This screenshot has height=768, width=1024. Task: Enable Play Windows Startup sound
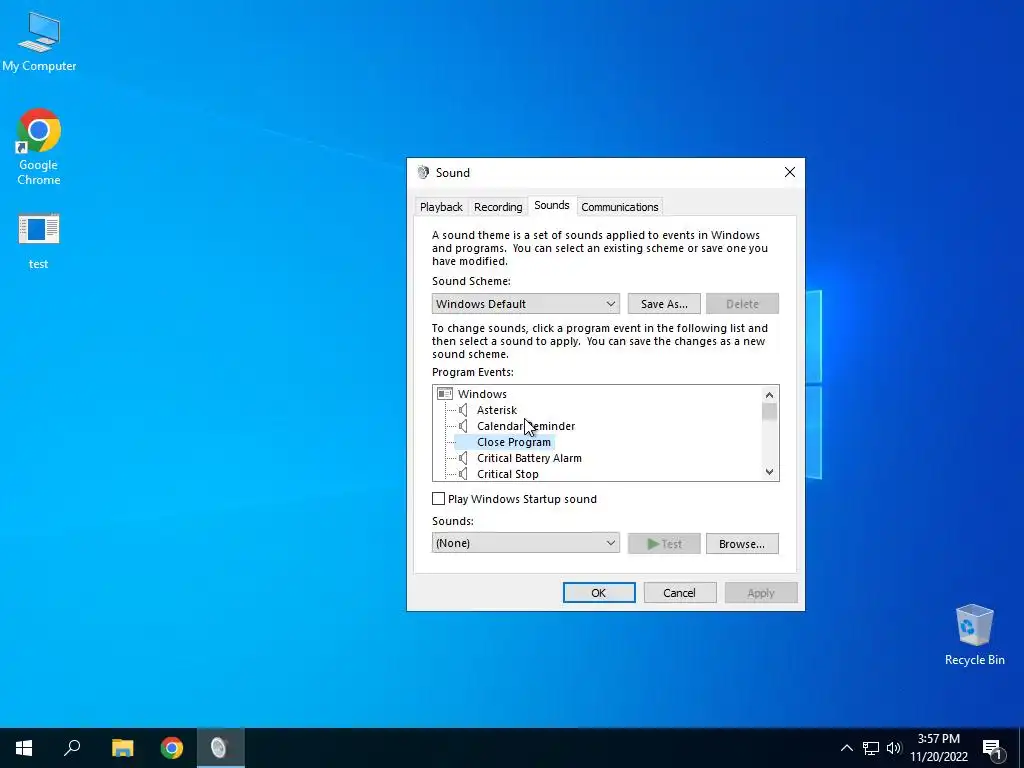(x=438, y=499)
